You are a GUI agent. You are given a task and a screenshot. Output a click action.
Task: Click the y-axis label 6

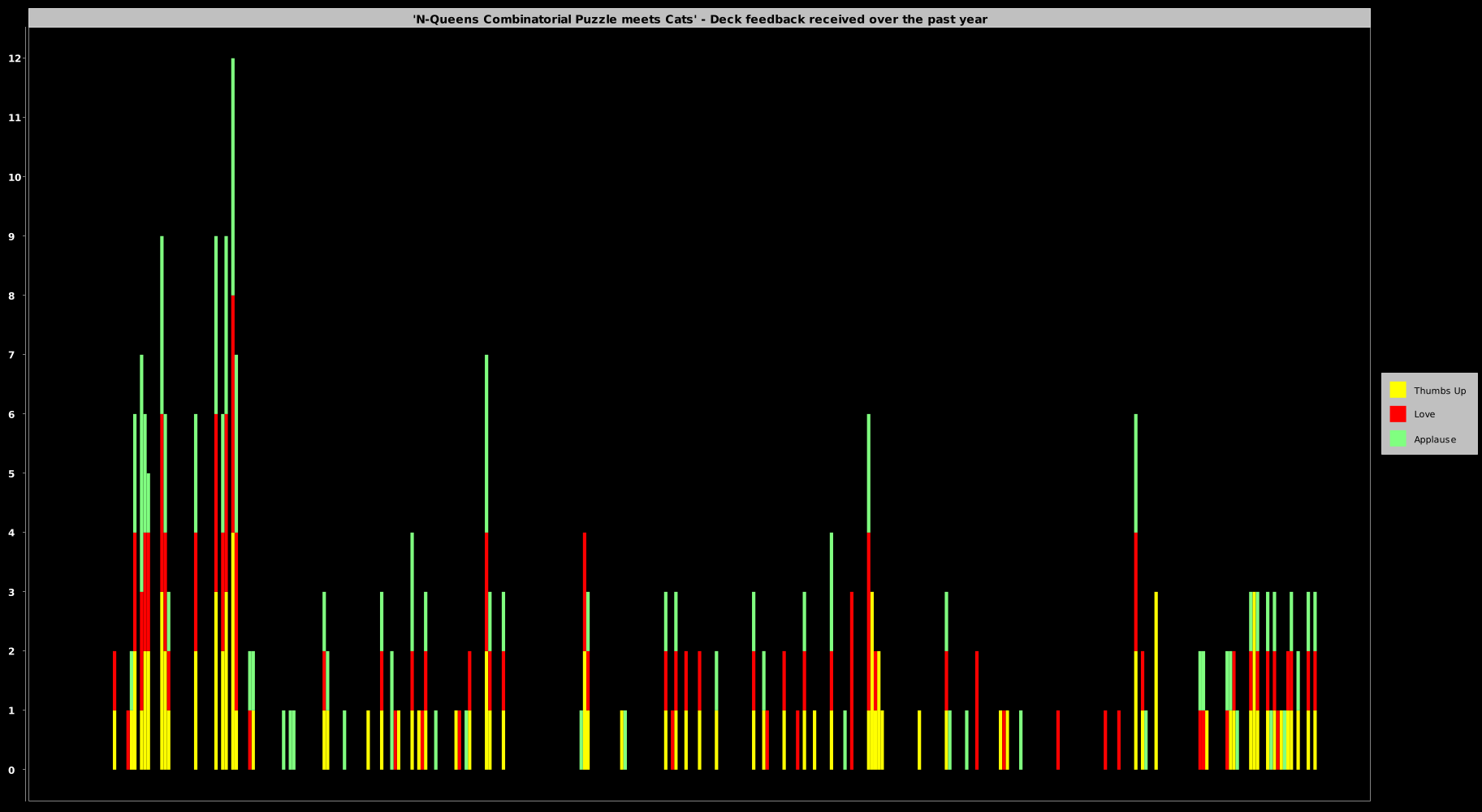[11, 414]
